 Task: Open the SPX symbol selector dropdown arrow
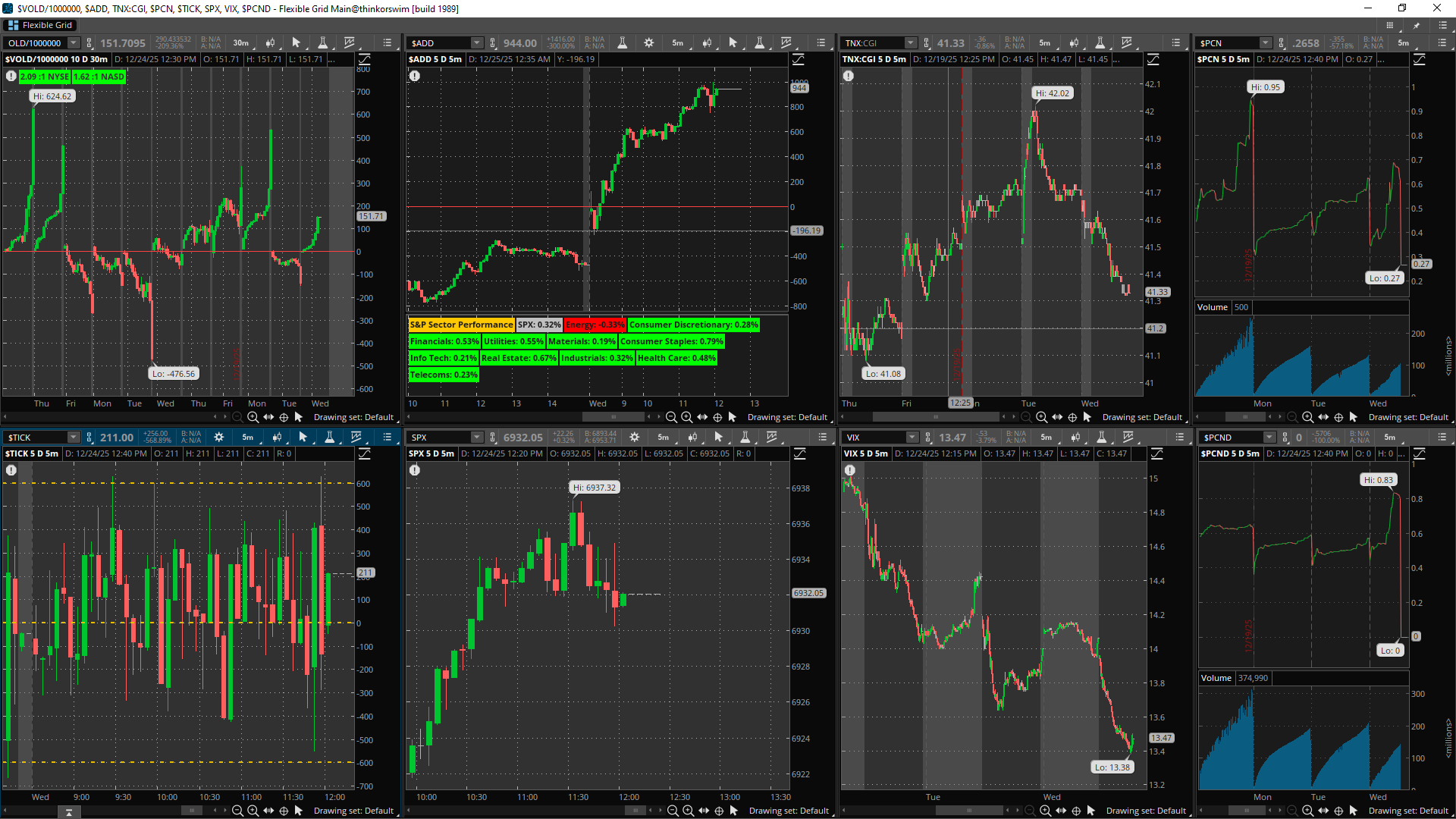(476, 438)
